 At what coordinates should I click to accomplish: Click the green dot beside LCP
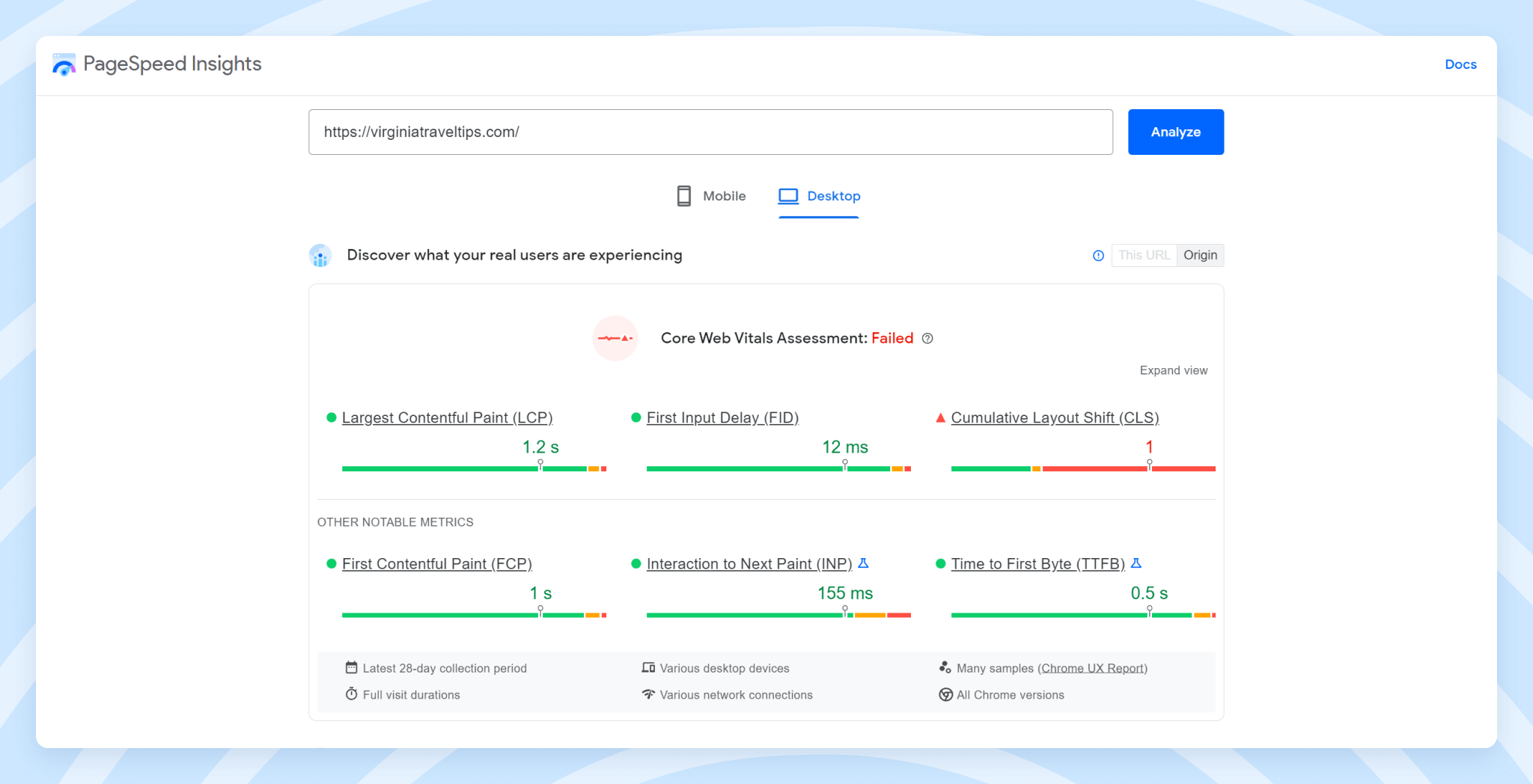point(332,417)
